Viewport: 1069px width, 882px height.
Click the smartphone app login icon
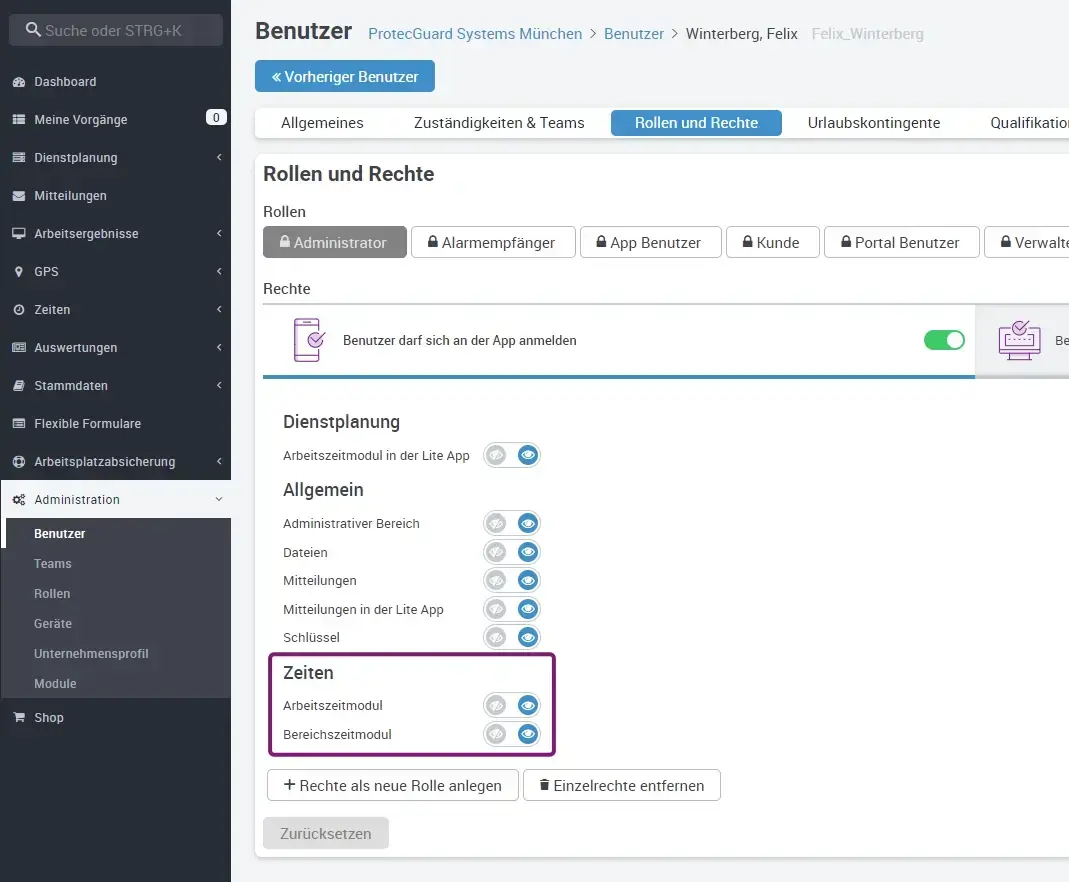(308, 340)
